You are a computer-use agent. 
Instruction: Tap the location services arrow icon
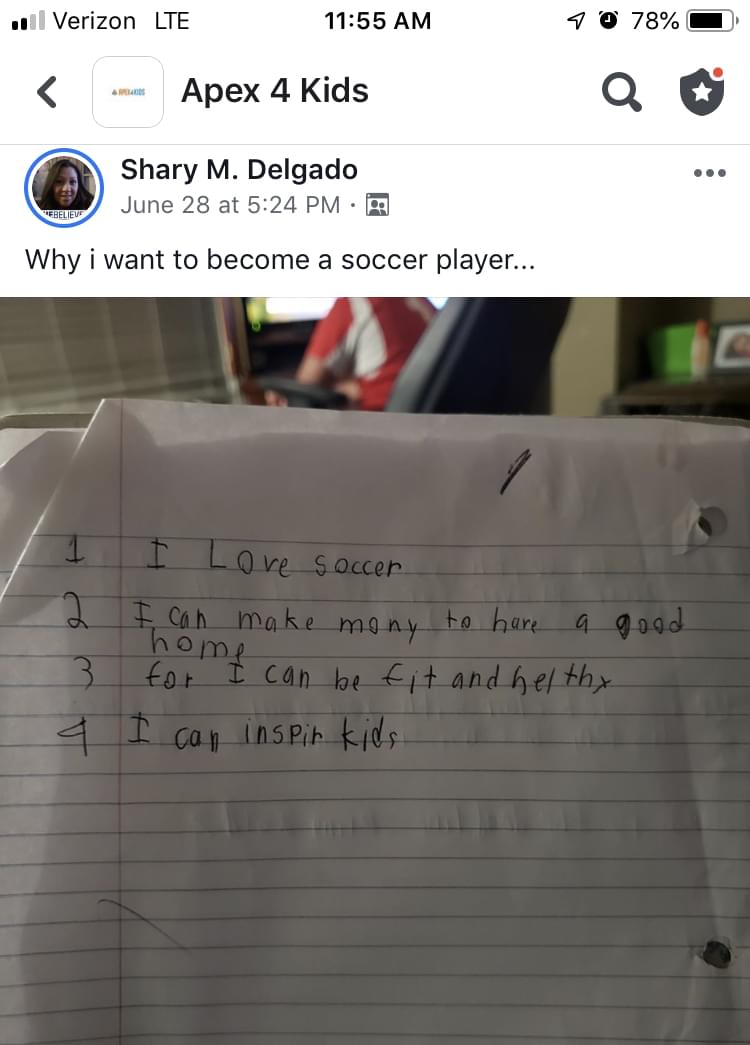pyautogui.click(x=575, y=21)
